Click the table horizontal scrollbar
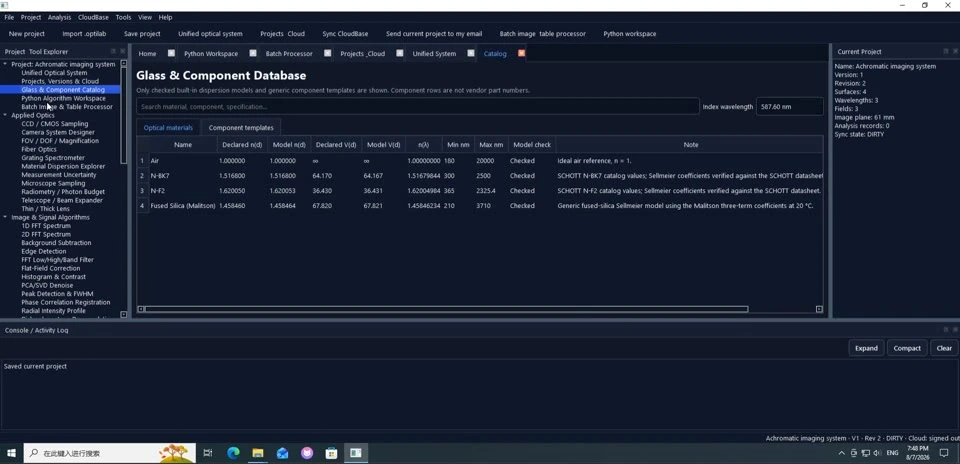This screenshot has width=960, height=464. click(x=446, y=309)
